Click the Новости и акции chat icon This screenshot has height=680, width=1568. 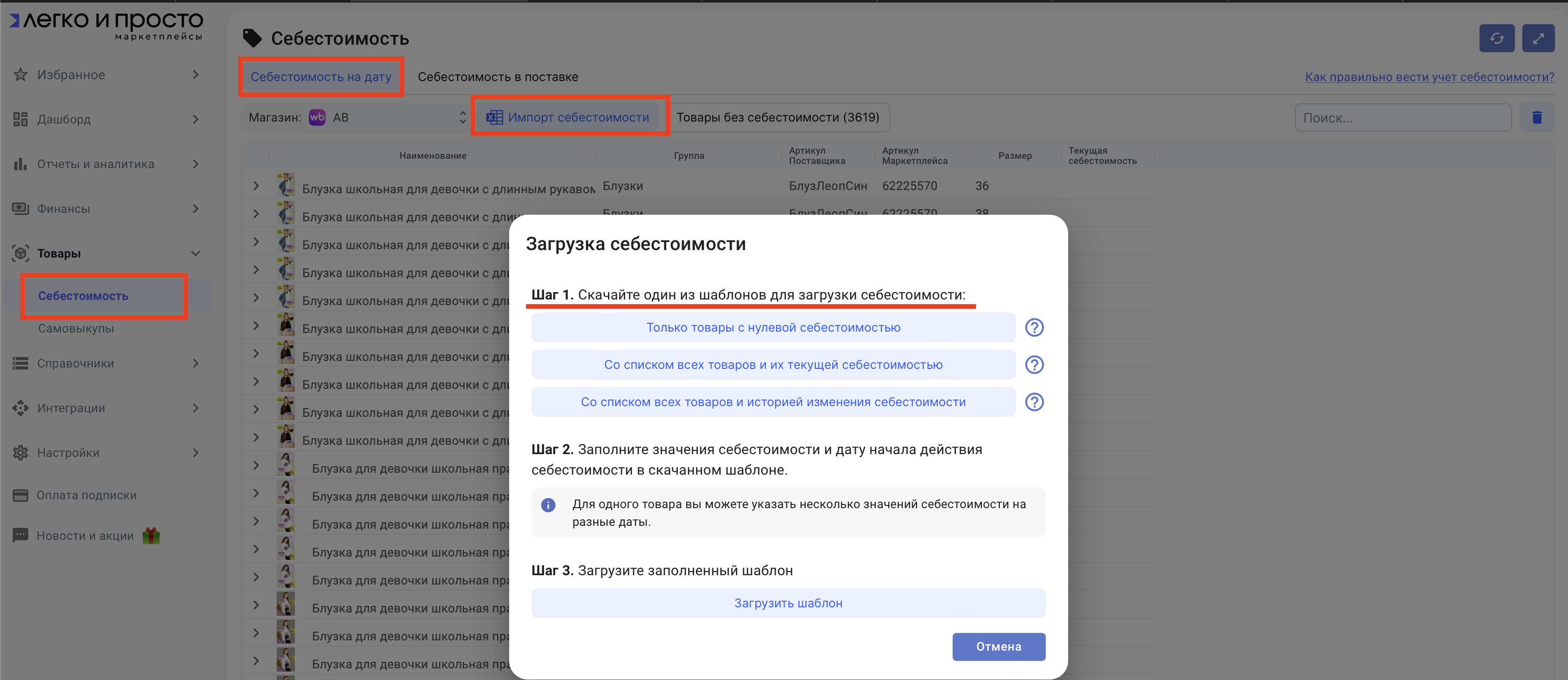[x=20, y=535]
